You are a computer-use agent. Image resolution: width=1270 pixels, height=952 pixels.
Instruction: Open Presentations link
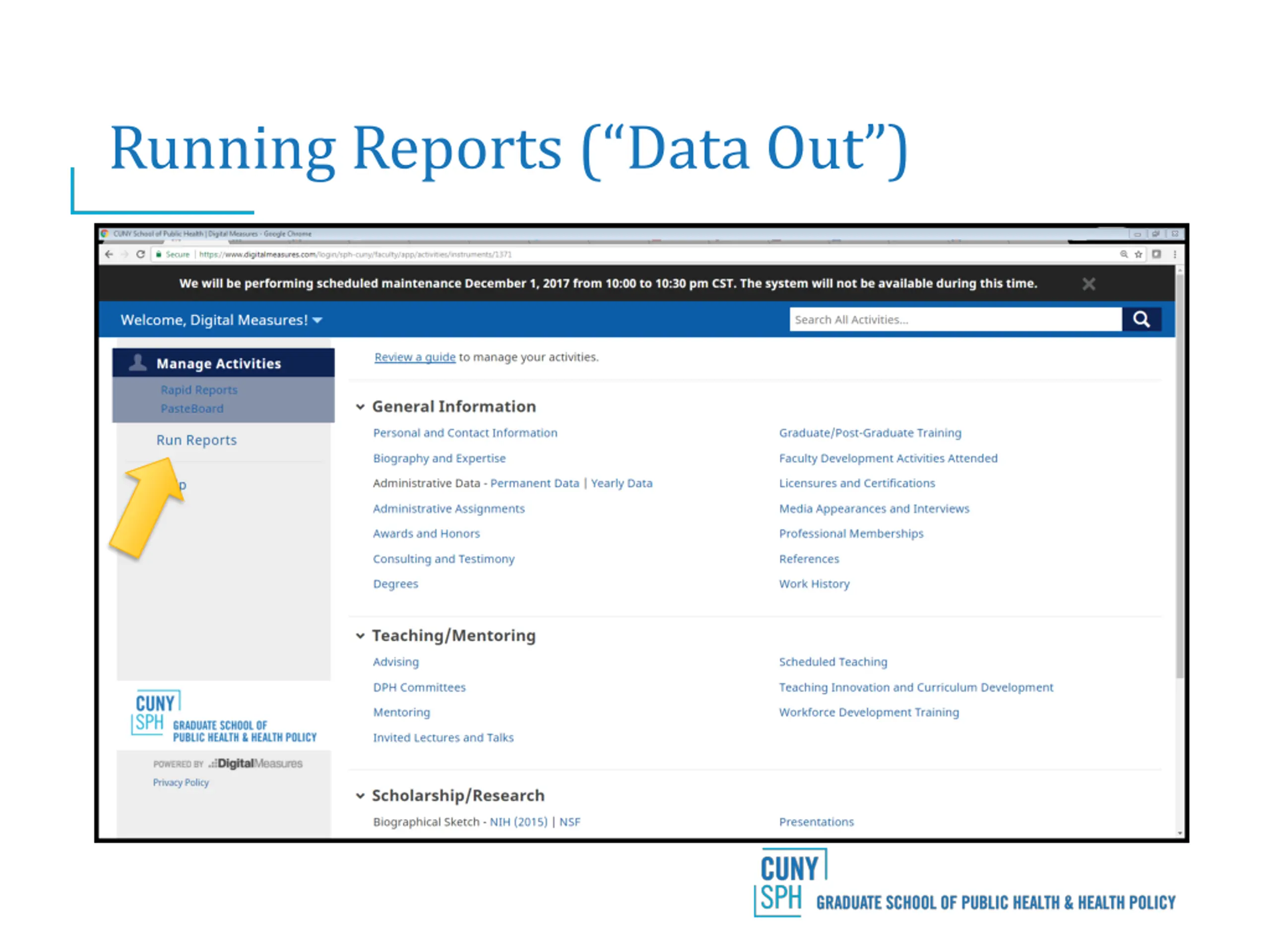(816, 822)
